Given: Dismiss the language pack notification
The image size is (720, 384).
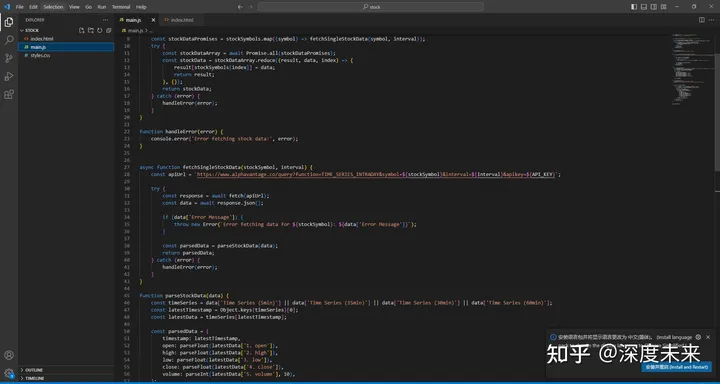Looking at the screenshot, I should pyautogui.click(x=708, y=337).
